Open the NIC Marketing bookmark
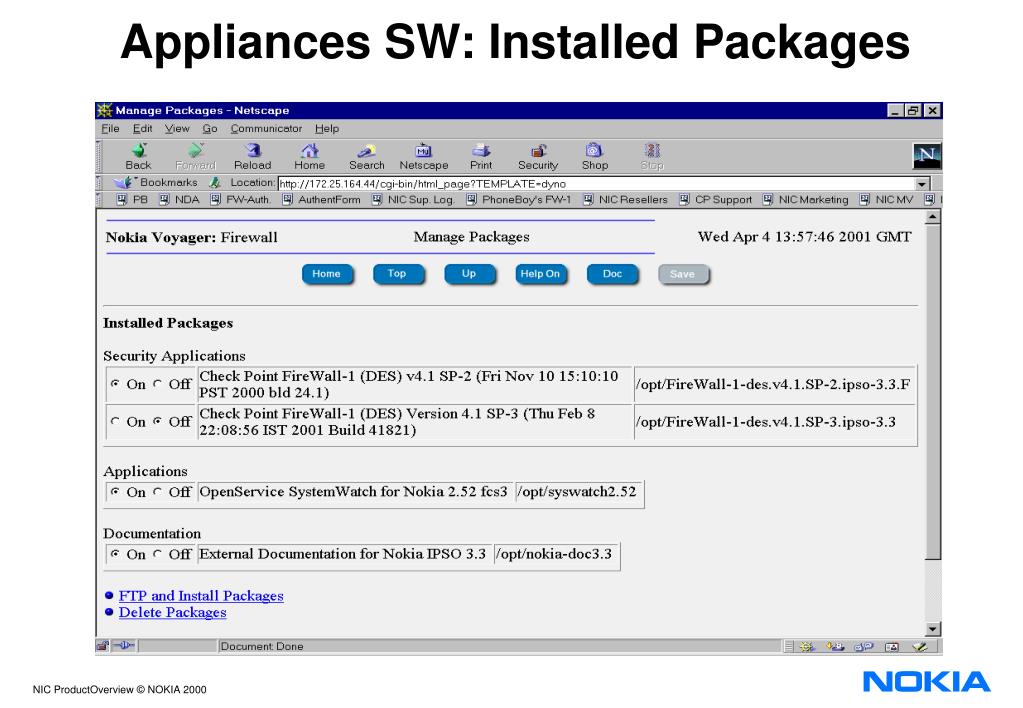 [805, 200]
